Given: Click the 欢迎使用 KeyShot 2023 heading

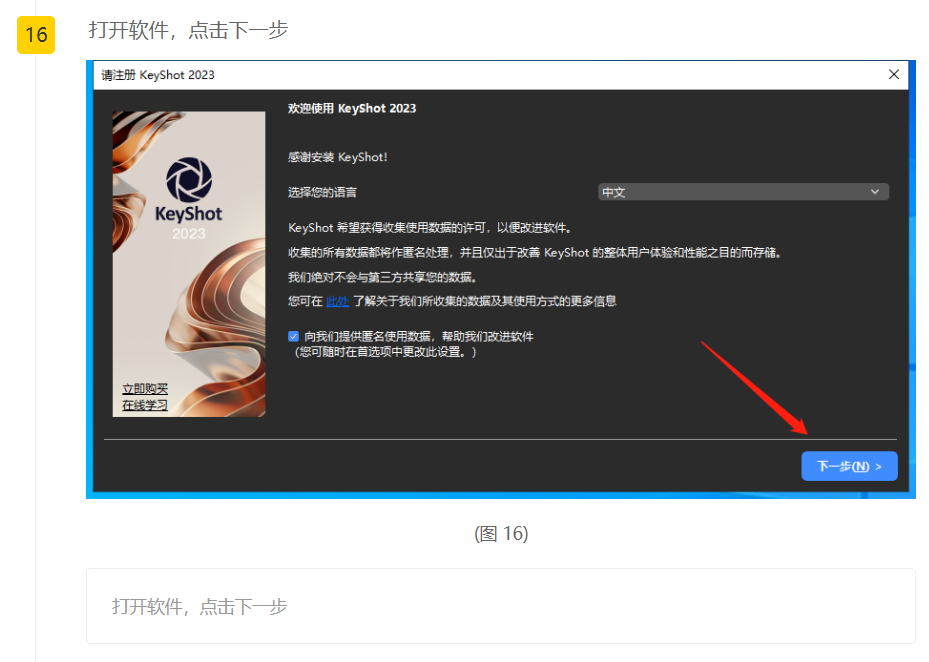Looking at the screenshot, I should coord(352,108).
